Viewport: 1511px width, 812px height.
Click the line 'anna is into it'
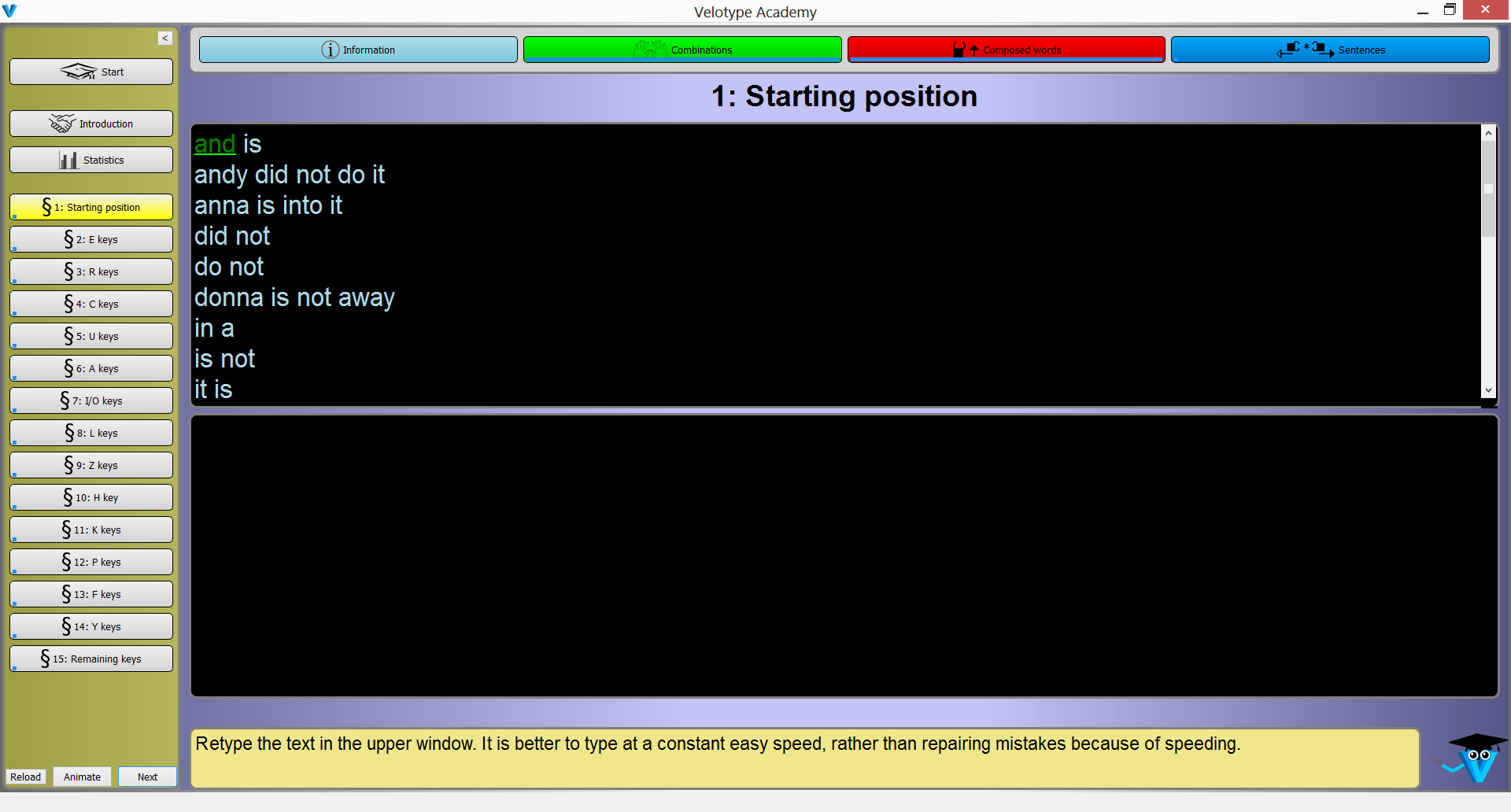tap(268, 205)
